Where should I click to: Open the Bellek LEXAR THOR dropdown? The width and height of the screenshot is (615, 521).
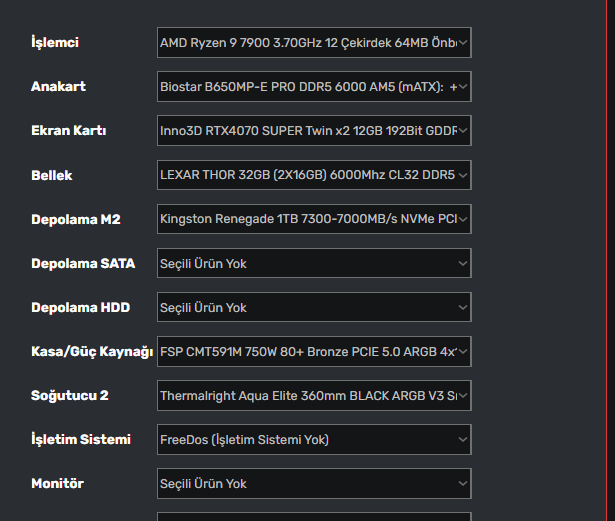pos(313,175)
